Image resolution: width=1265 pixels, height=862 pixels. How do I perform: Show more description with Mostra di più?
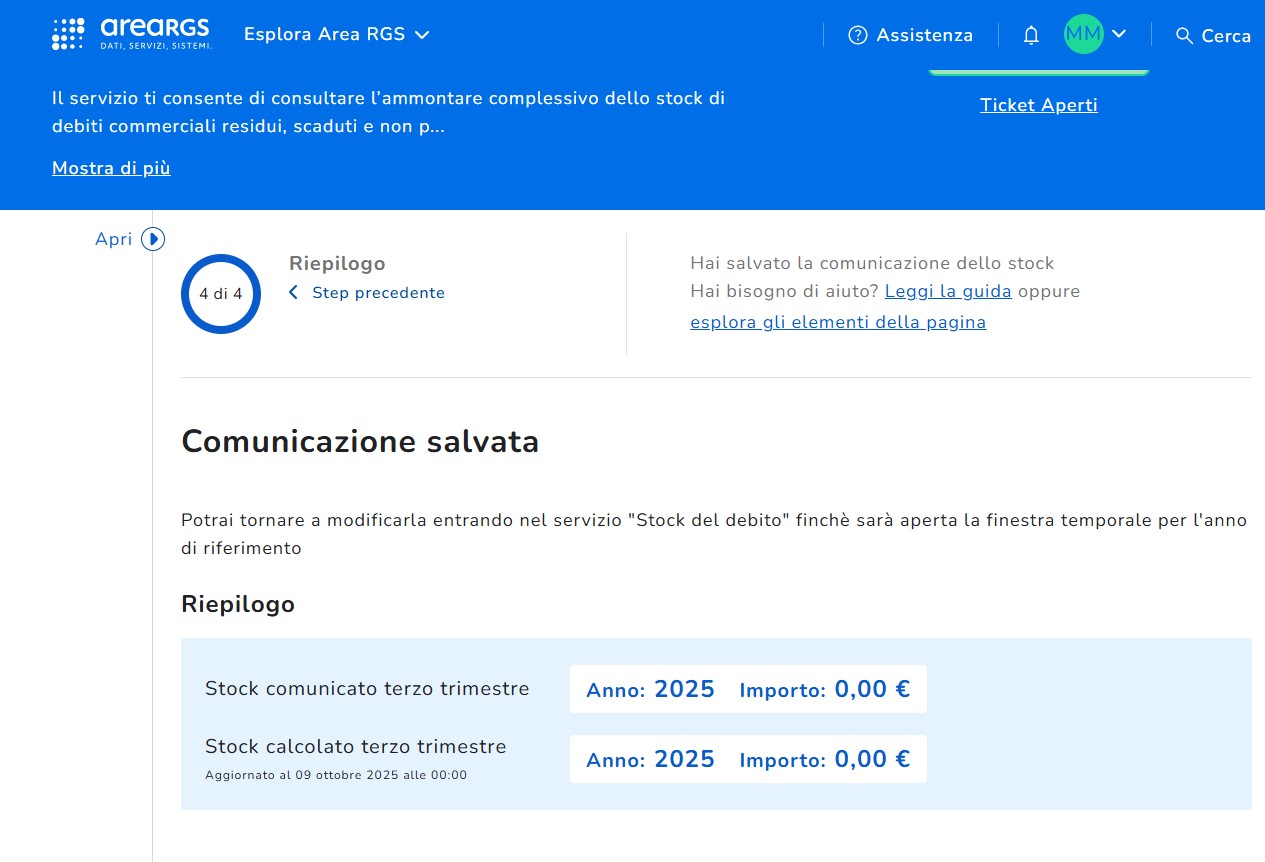[x=111, y=168]
